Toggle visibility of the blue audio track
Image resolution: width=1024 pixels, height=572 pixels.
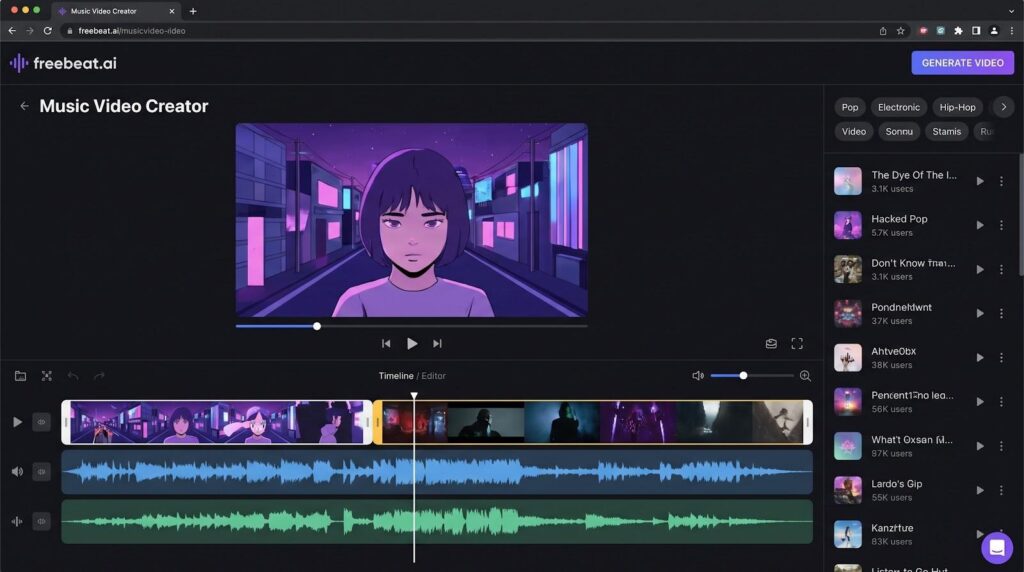41,471
